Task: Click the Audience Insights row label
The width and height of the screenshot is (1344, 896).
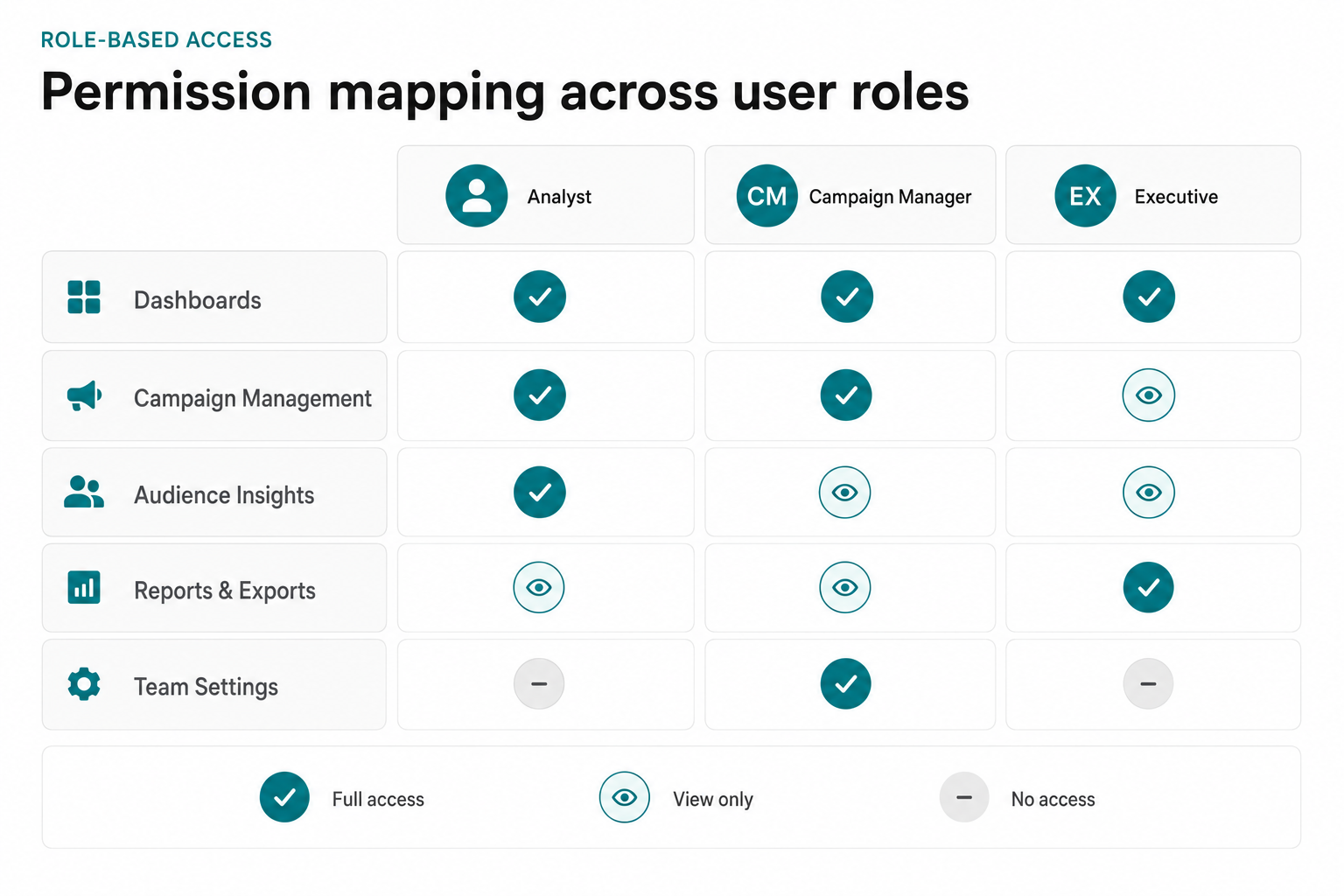Action: point(224,495)
